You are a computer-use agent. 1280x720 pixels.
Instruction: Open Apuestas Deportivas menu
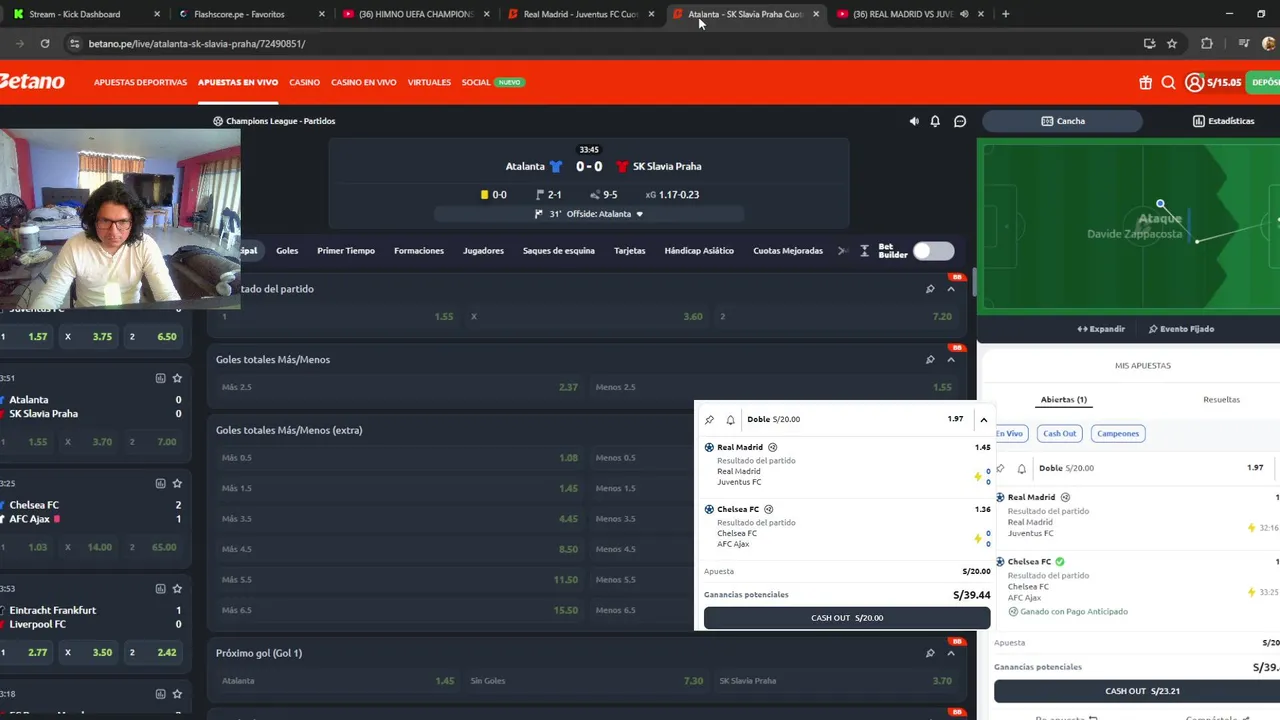[140, 82]
